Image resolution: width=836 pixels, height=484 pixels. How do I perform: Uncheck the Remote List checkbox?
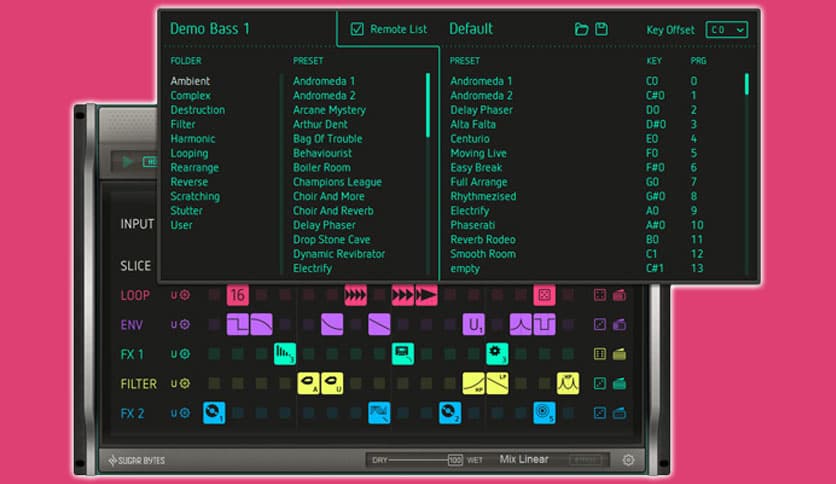tap(357, 29)
